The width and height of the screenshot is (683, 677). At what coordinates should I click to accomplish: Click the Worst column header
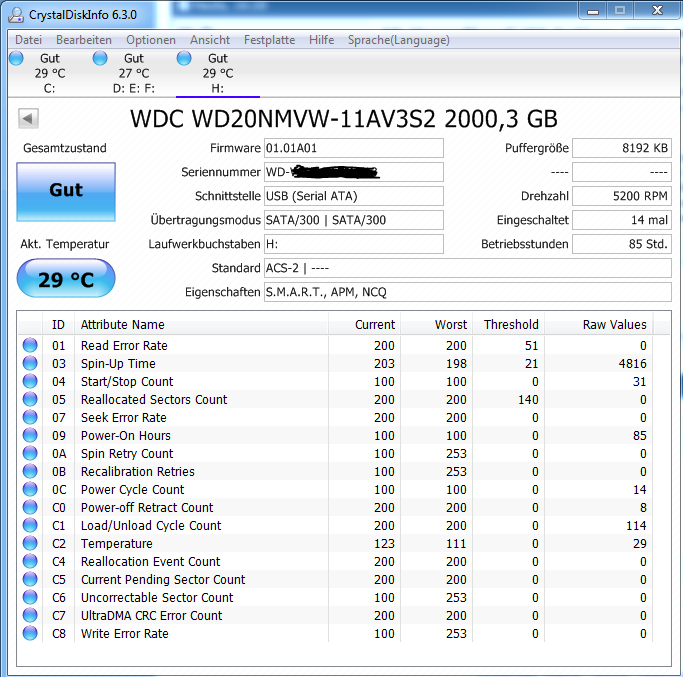(436, 325)
